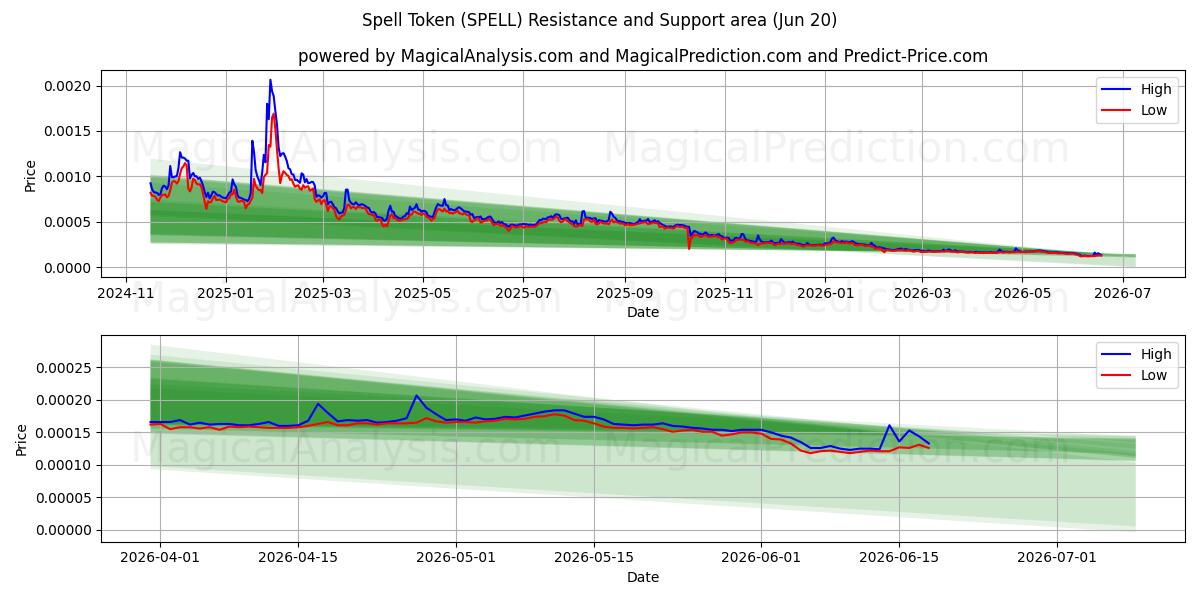This screenshot has width=1200, height=600.
Task: Click the 0.0020 tick on upper y-axis
Action: coord(68,86)
